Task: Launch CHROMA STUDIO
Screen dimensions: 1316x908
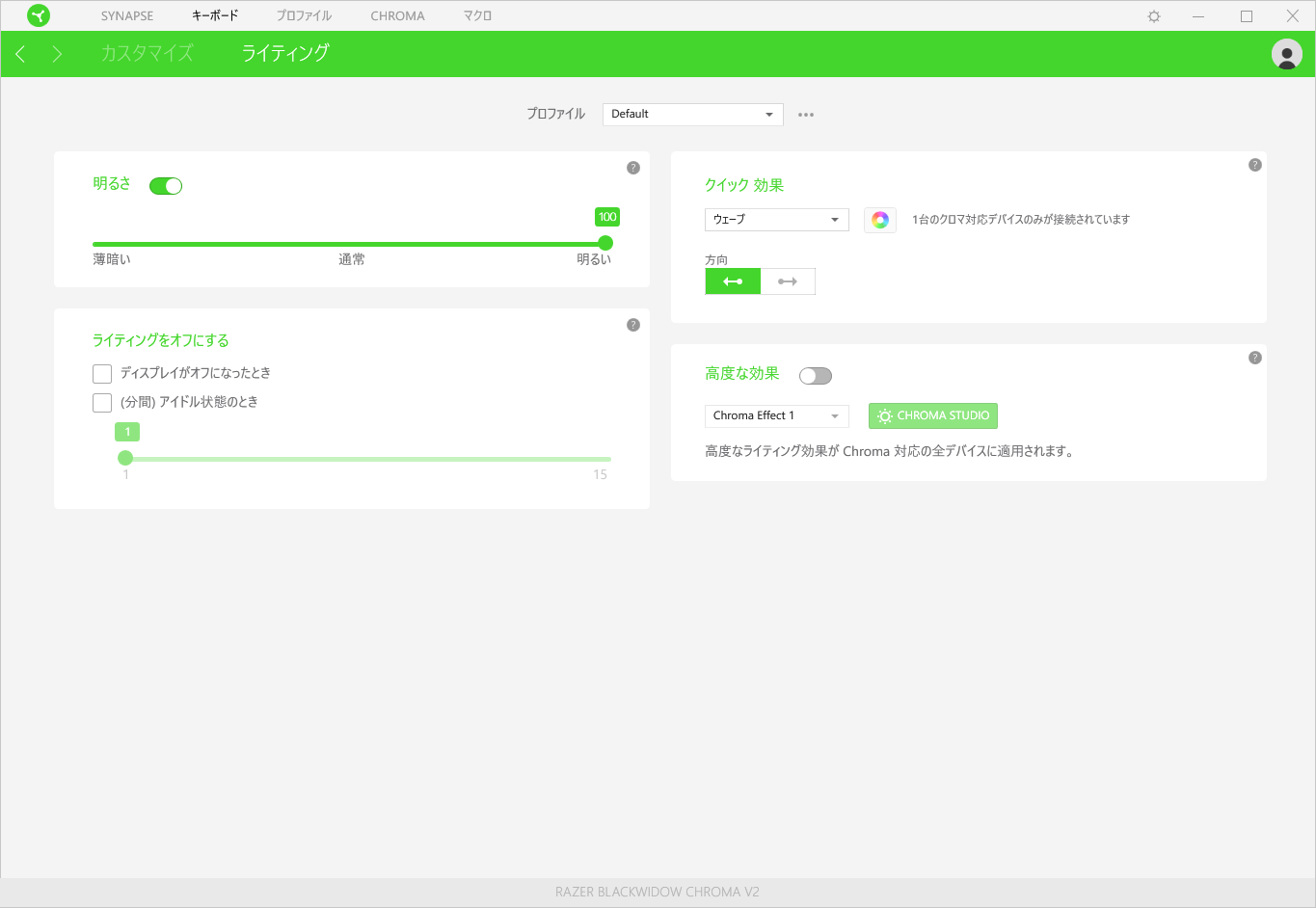Action: [x=933, y=416]
